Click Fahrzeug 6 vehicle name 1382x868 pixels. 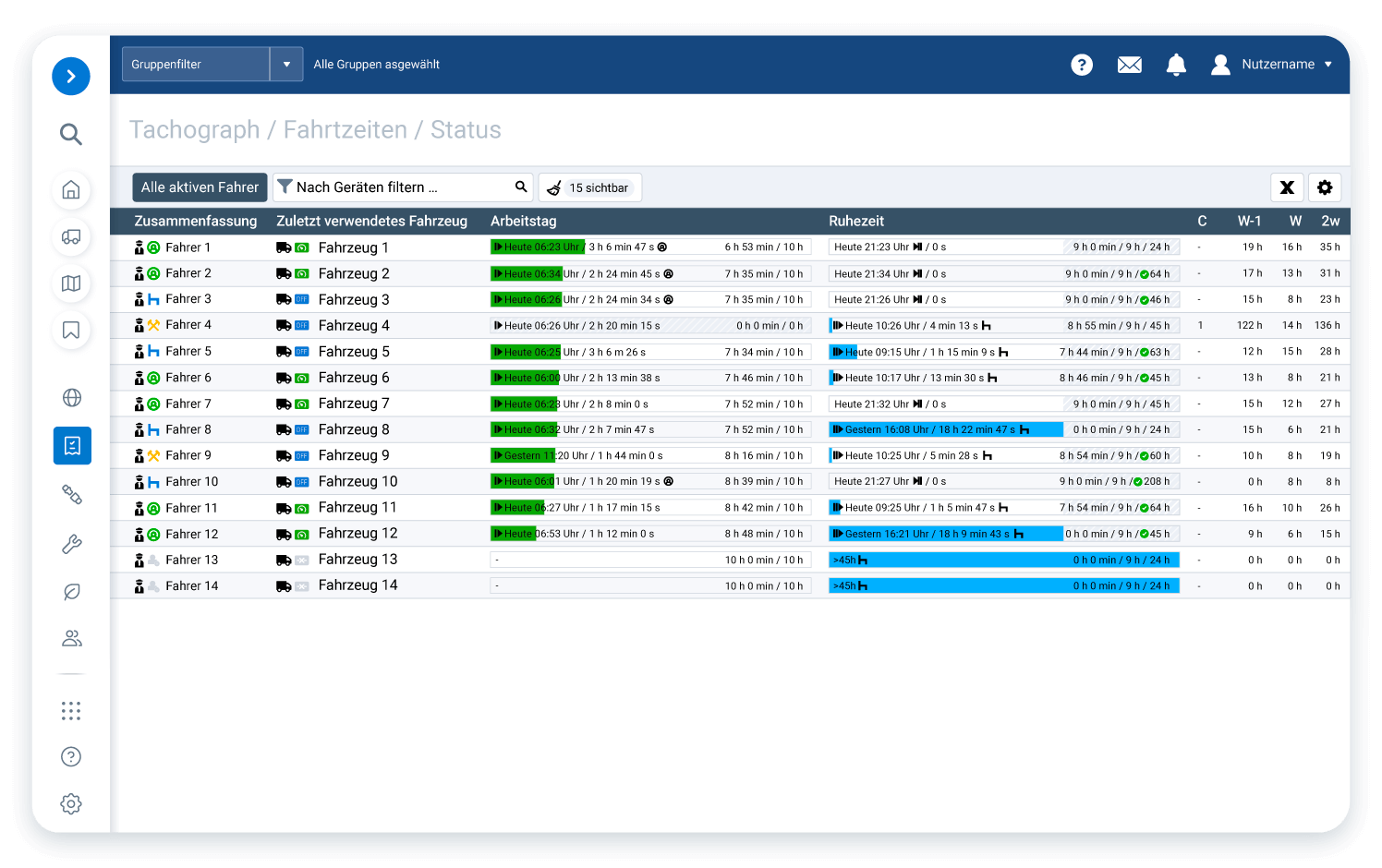(x=354, y=378)
